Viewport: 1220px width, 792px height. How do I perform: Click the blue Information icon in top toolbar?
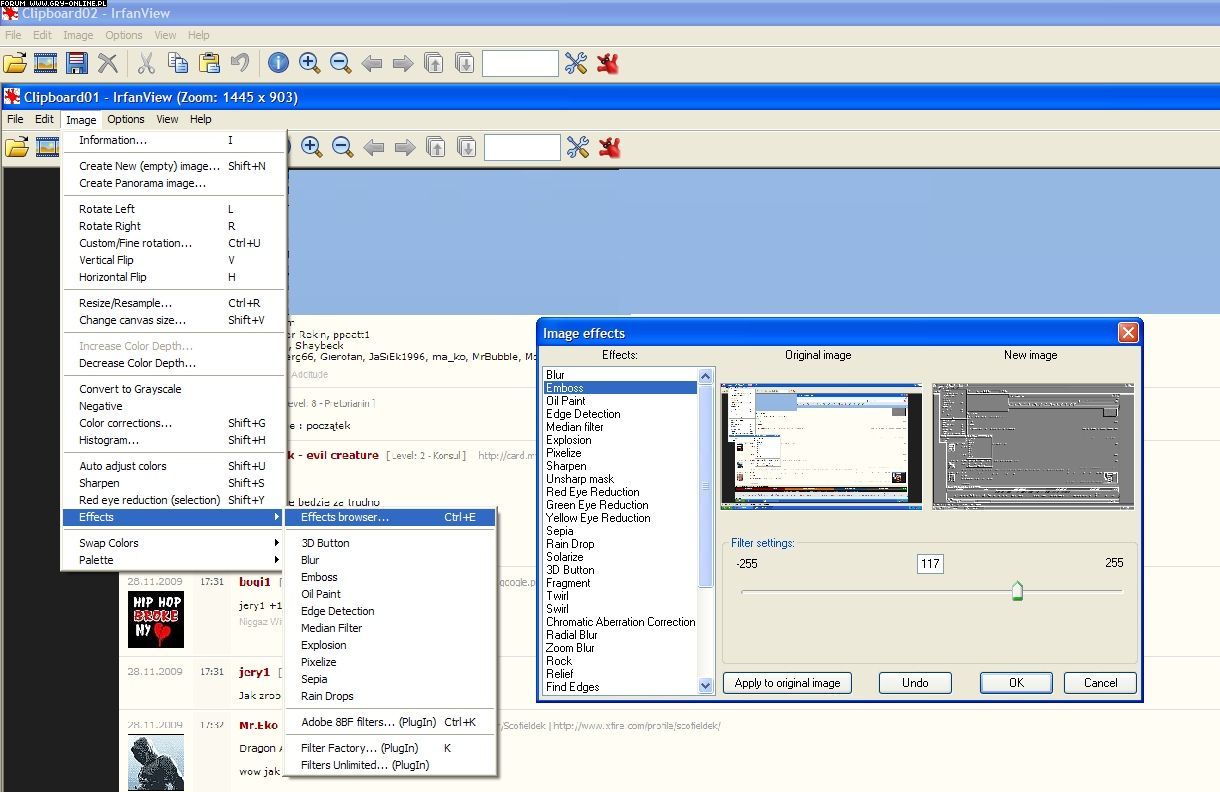click(x=278, y=64)
